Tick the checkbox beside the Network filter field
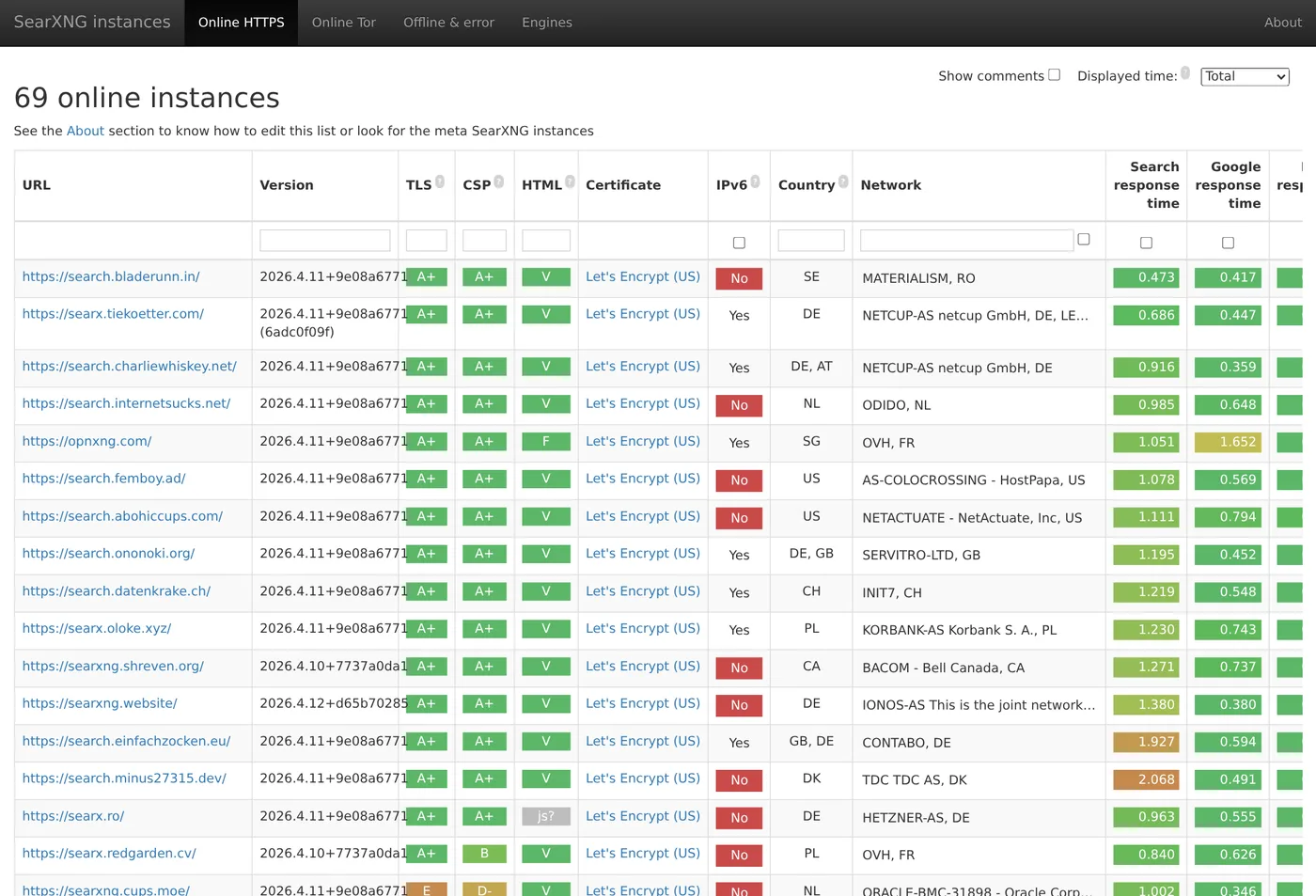Image resolution: width=1316 pixels, height=896 pixels. point(1084,240)
